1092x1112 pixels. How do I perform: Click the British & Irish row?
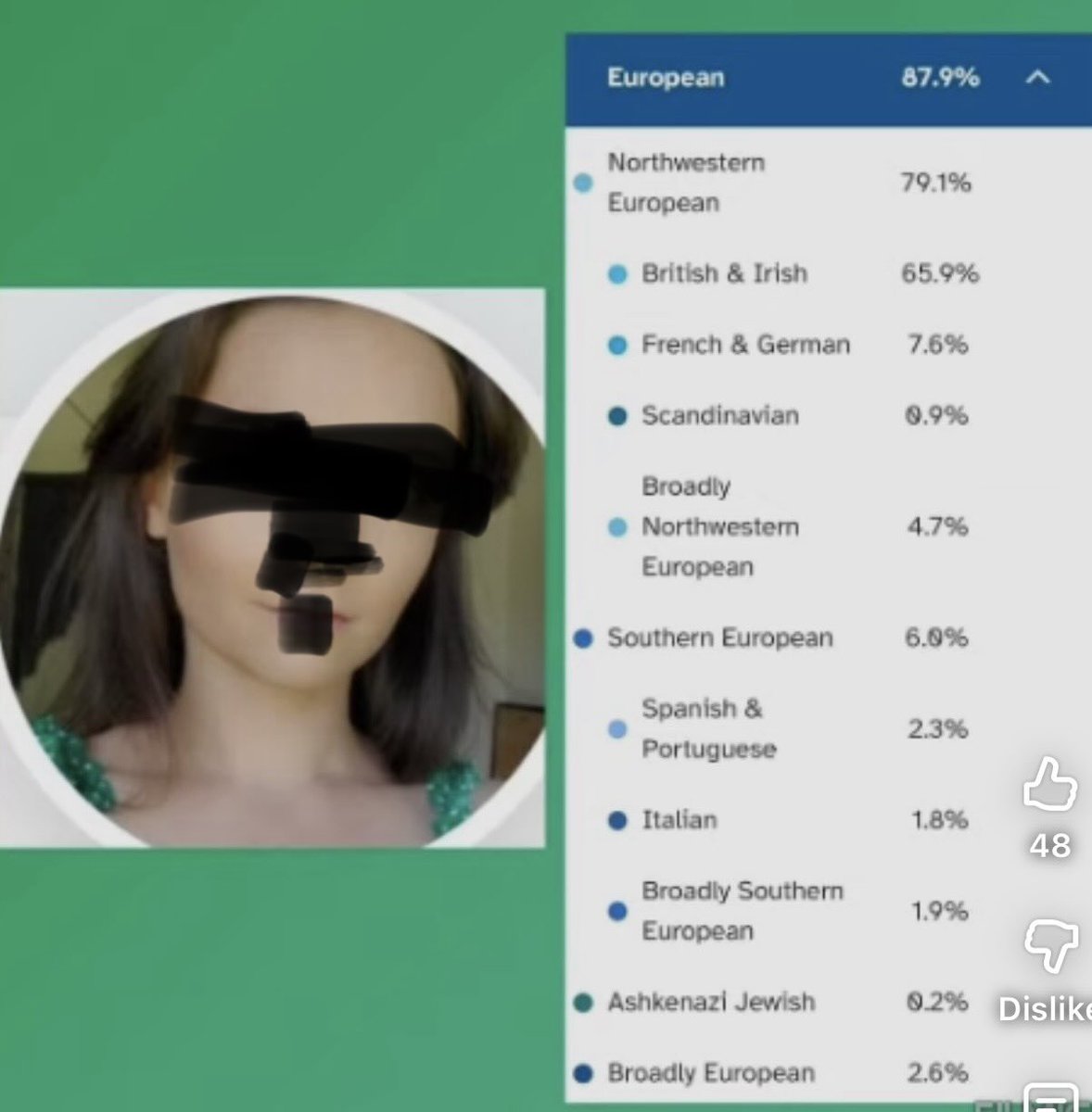point(829,273)
